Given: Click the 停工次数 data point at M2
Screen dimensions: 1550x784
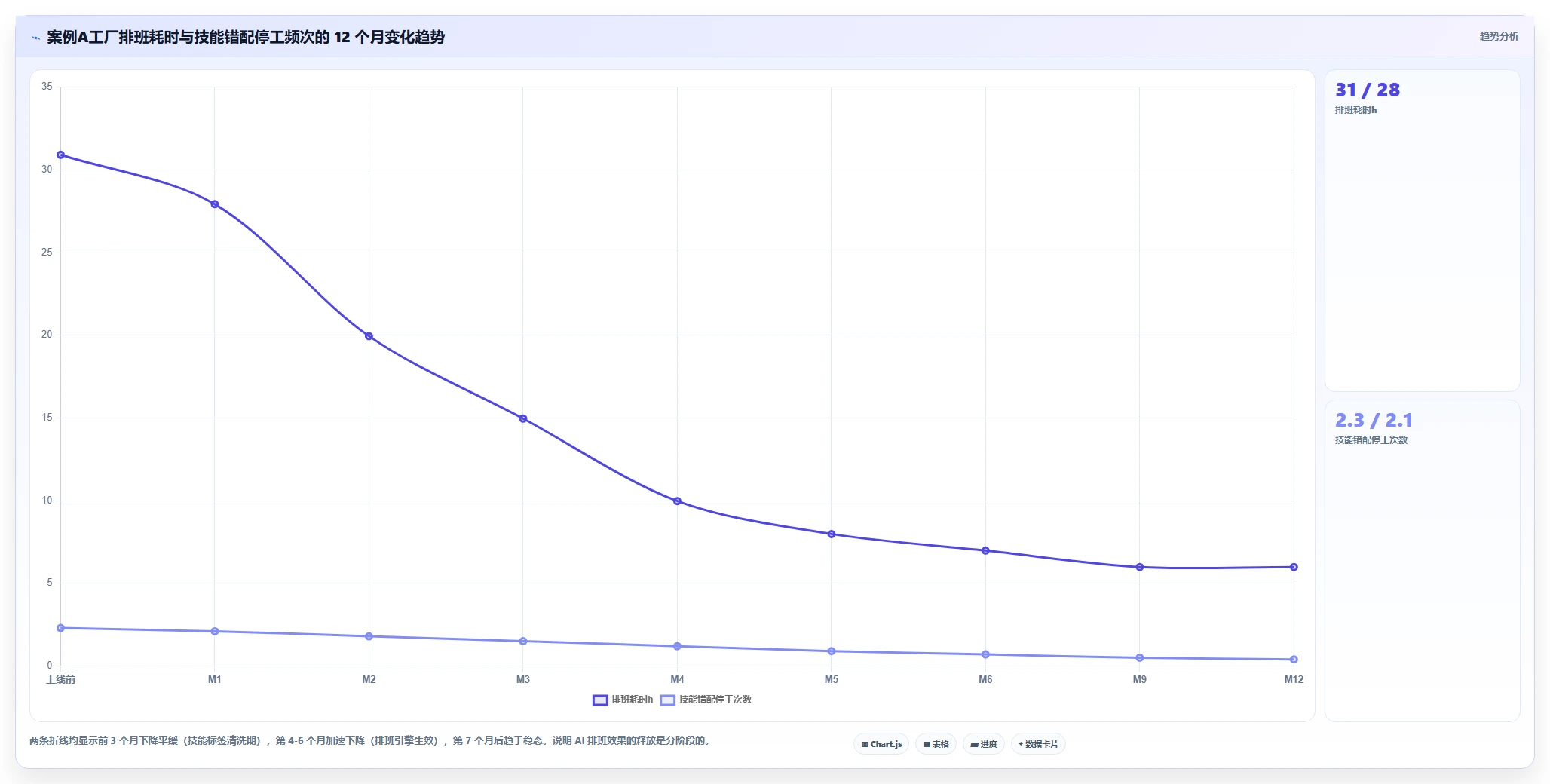Looking at the screenshot, I should pyautogui.click(x=369, y=636).
